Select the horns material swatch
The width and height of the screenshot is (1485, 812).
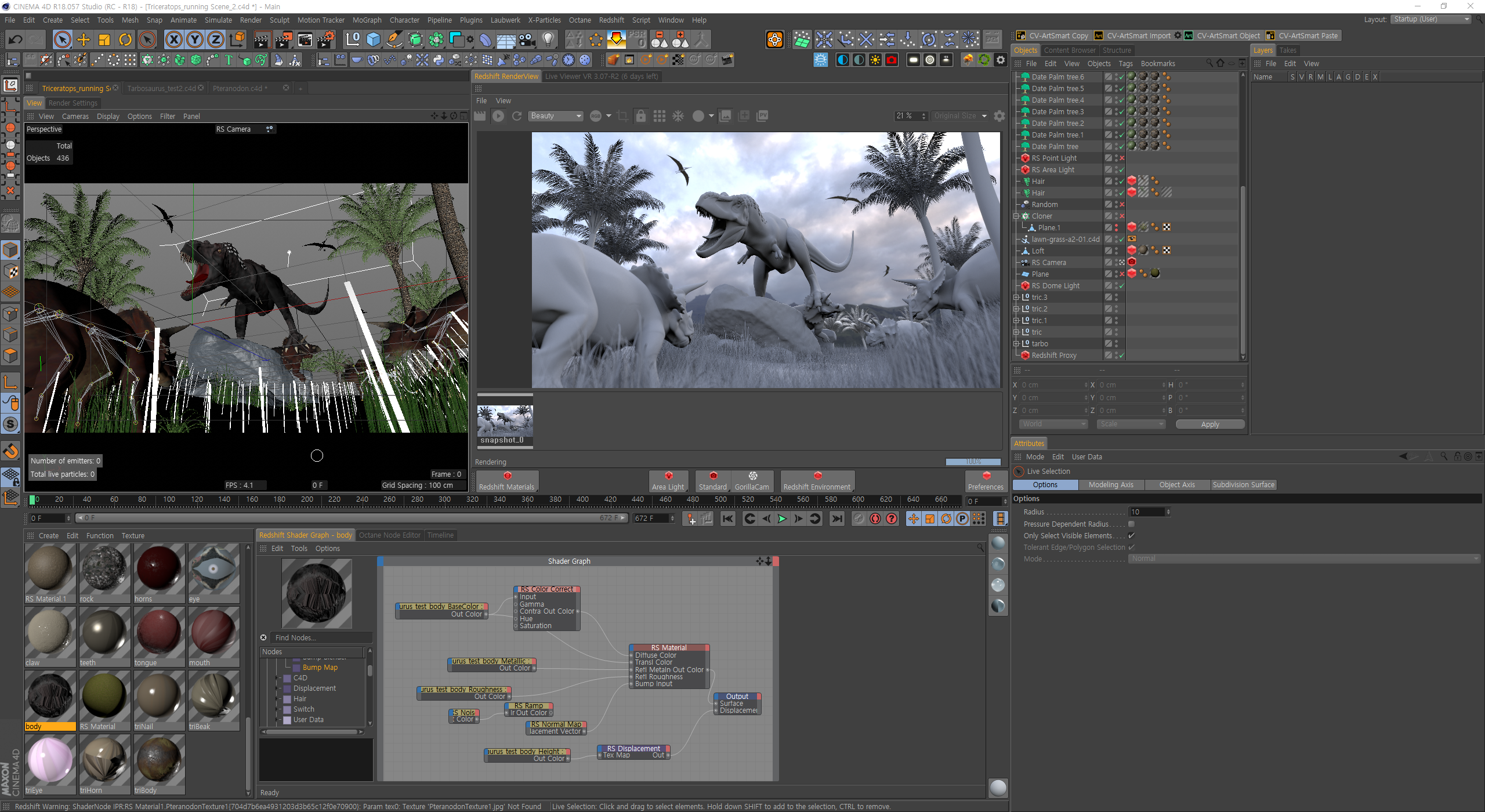(x=160, y=572)
